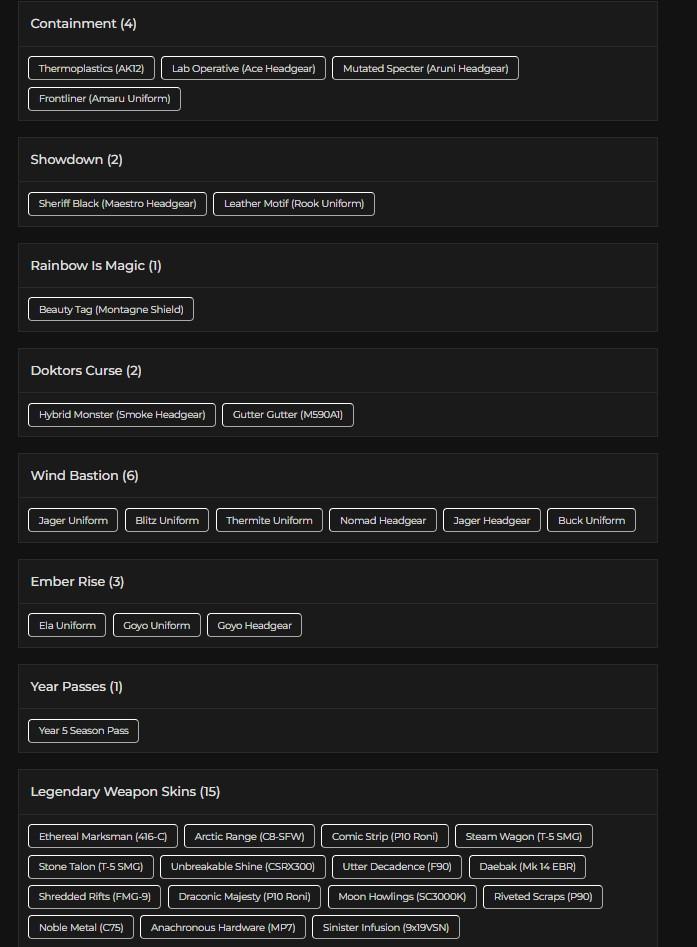Screen dimensions: 697x947
Task: Select the Thermite Uniform tag
Action: tap(269, 521)
